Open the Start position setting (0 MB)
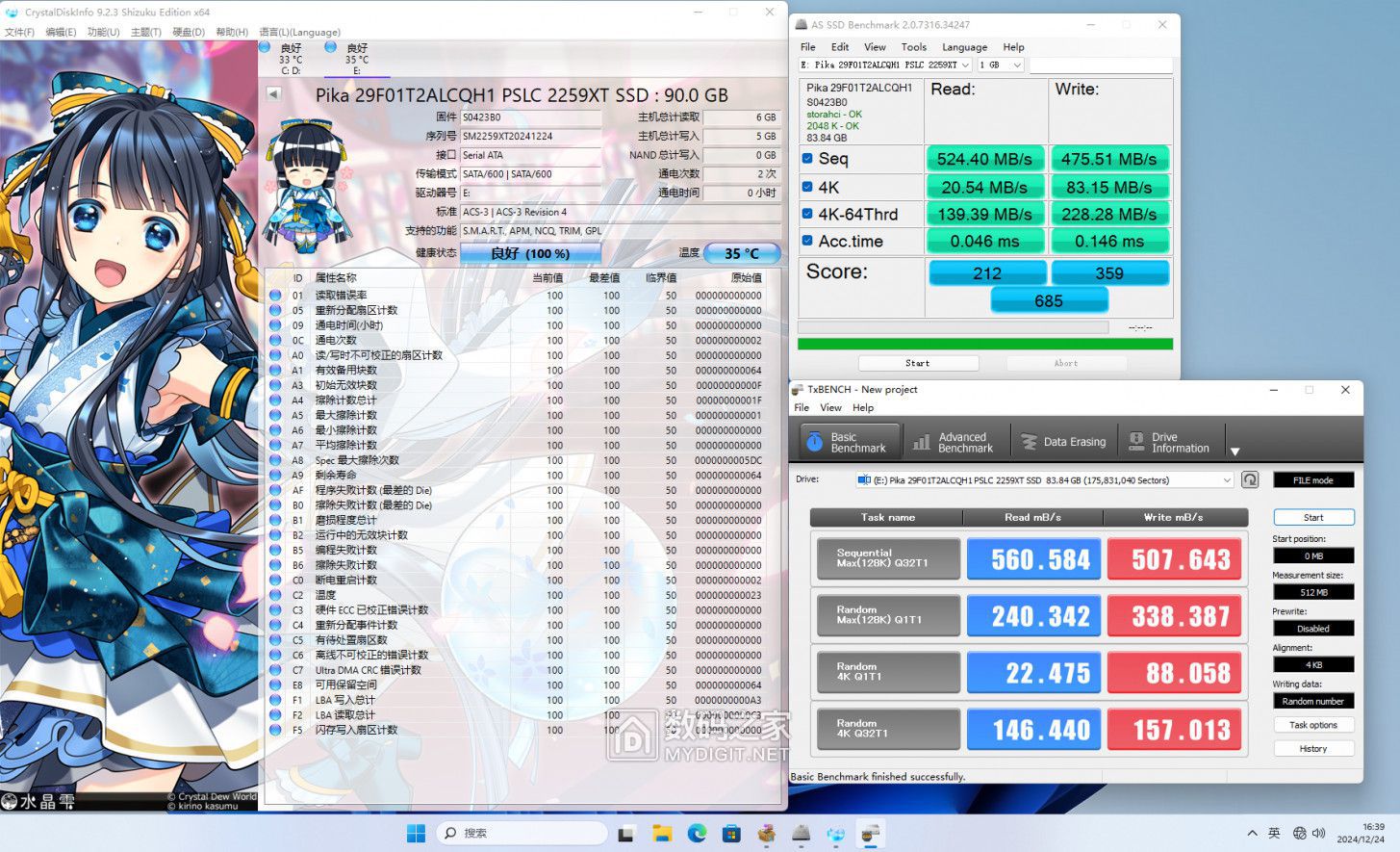 tap(1313, 555)
